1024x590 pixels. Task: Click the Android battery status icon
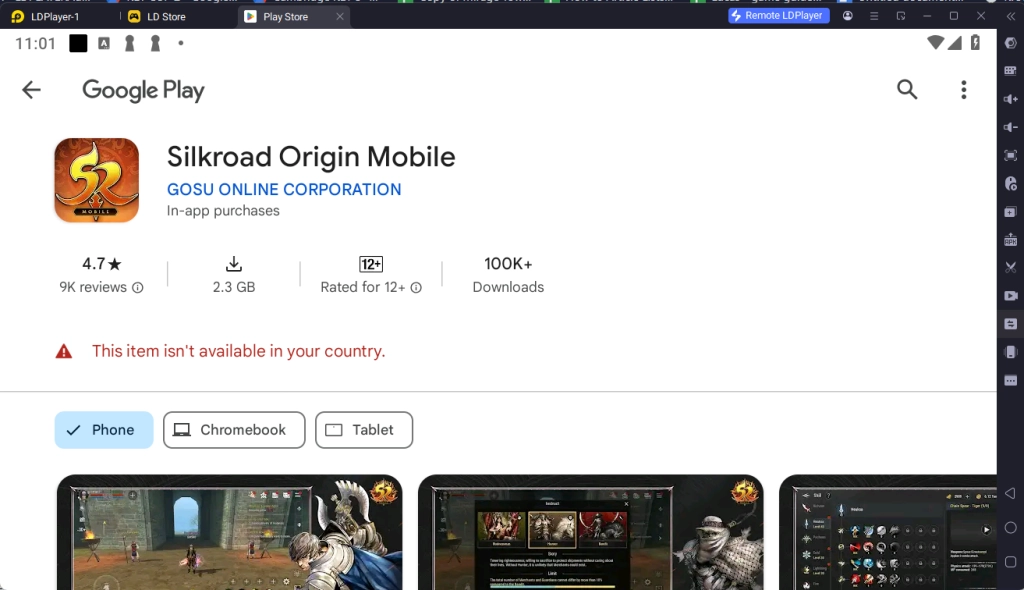click(x=975, y=43)
